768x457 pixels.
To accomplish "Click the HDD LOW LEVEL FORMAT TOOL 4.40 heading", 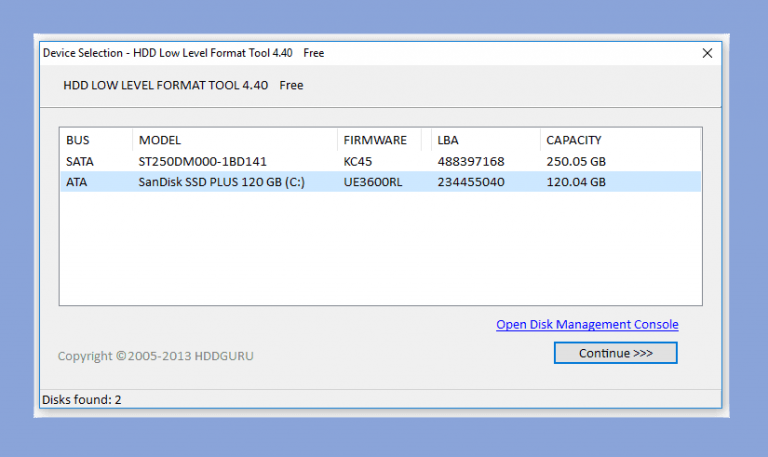I will [x=166, y=85].
